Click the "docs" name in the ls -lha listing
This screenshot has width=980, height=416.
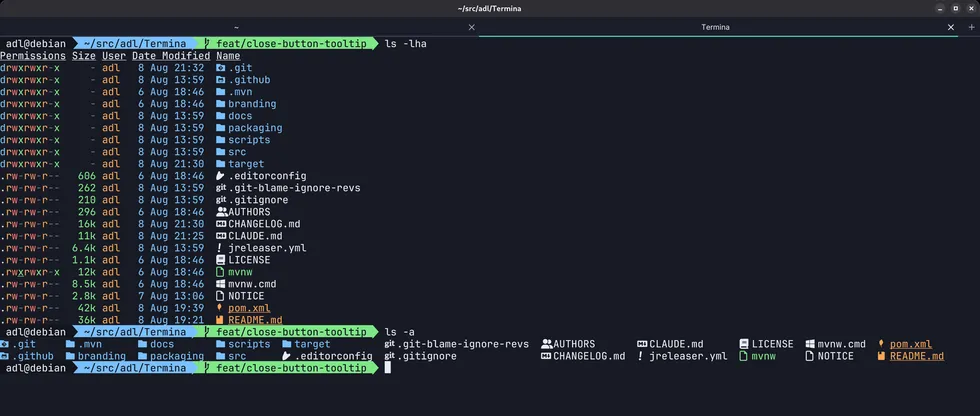pyautogui.click(x=240, y=116)
